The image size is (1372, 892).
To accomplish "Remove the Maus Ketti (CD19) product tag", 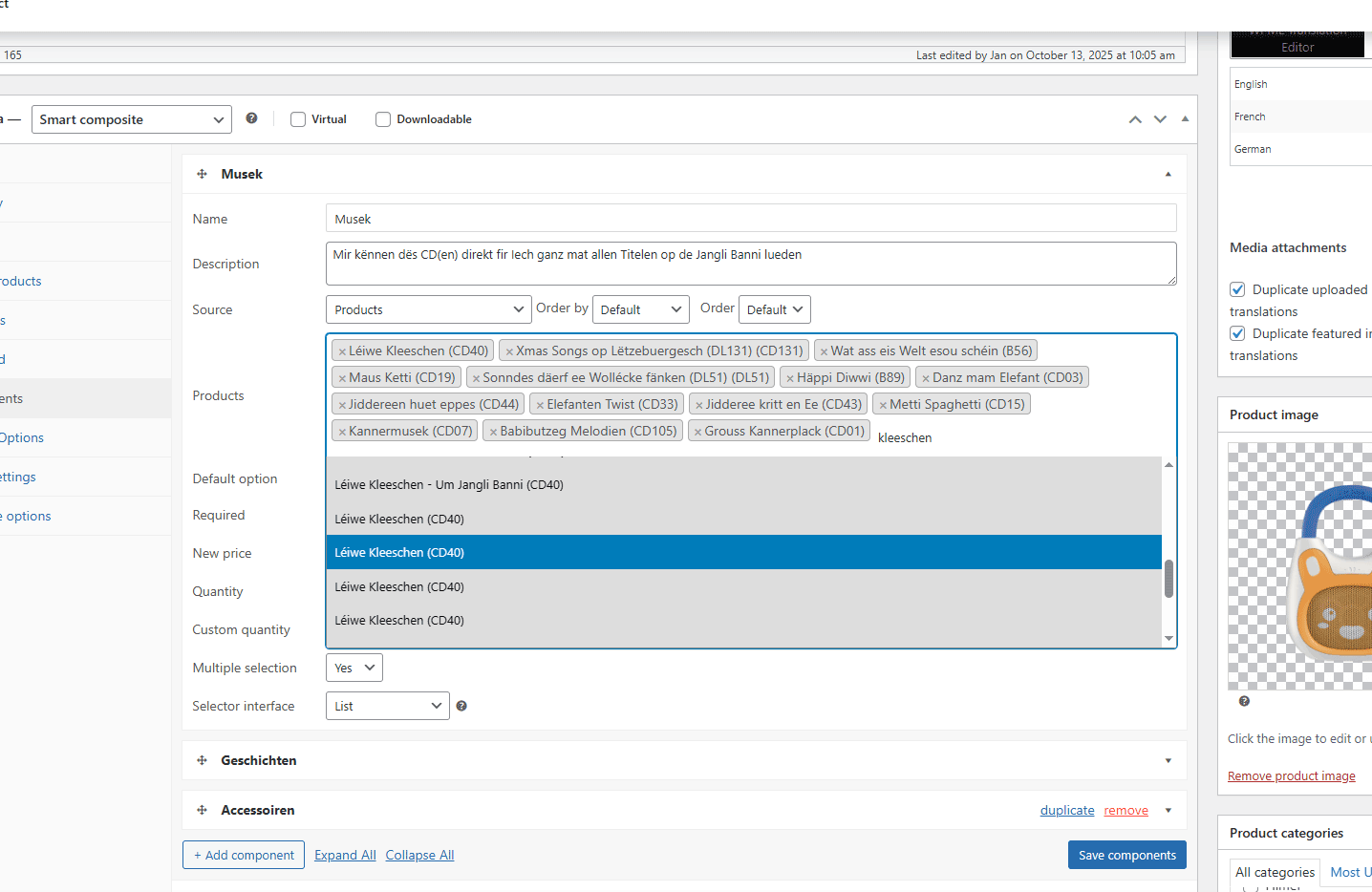I will coord(342,378).
